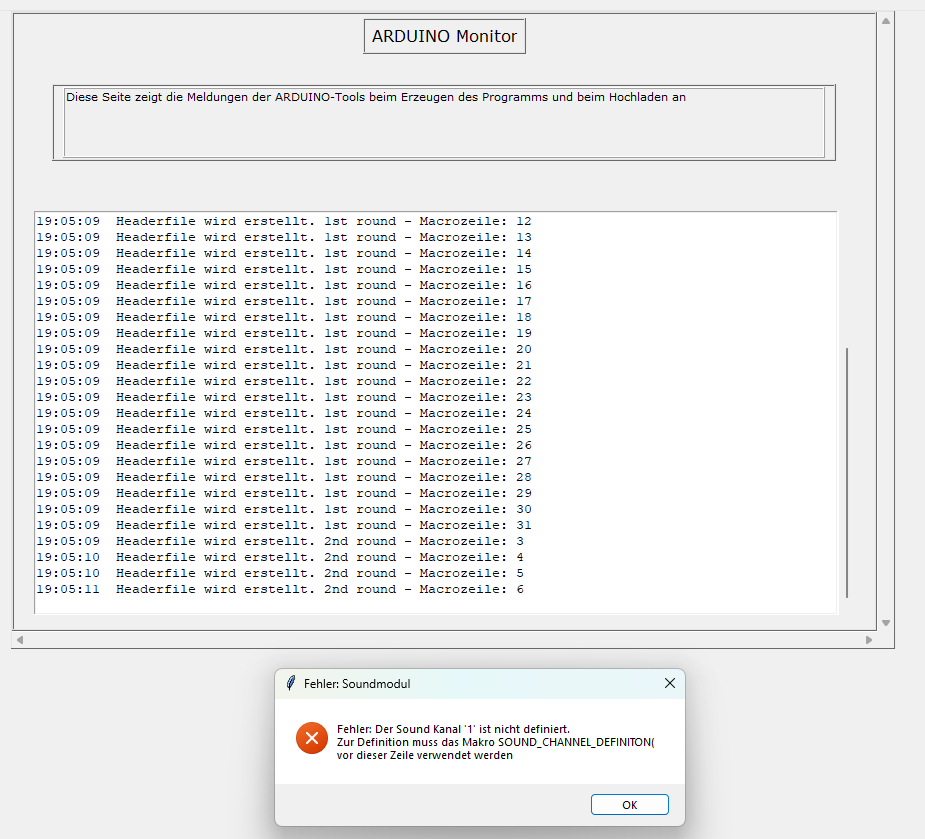Click log line 1st round Macrozeile: 20
This screenshot has width=925, height=839.
coord(284,349)
